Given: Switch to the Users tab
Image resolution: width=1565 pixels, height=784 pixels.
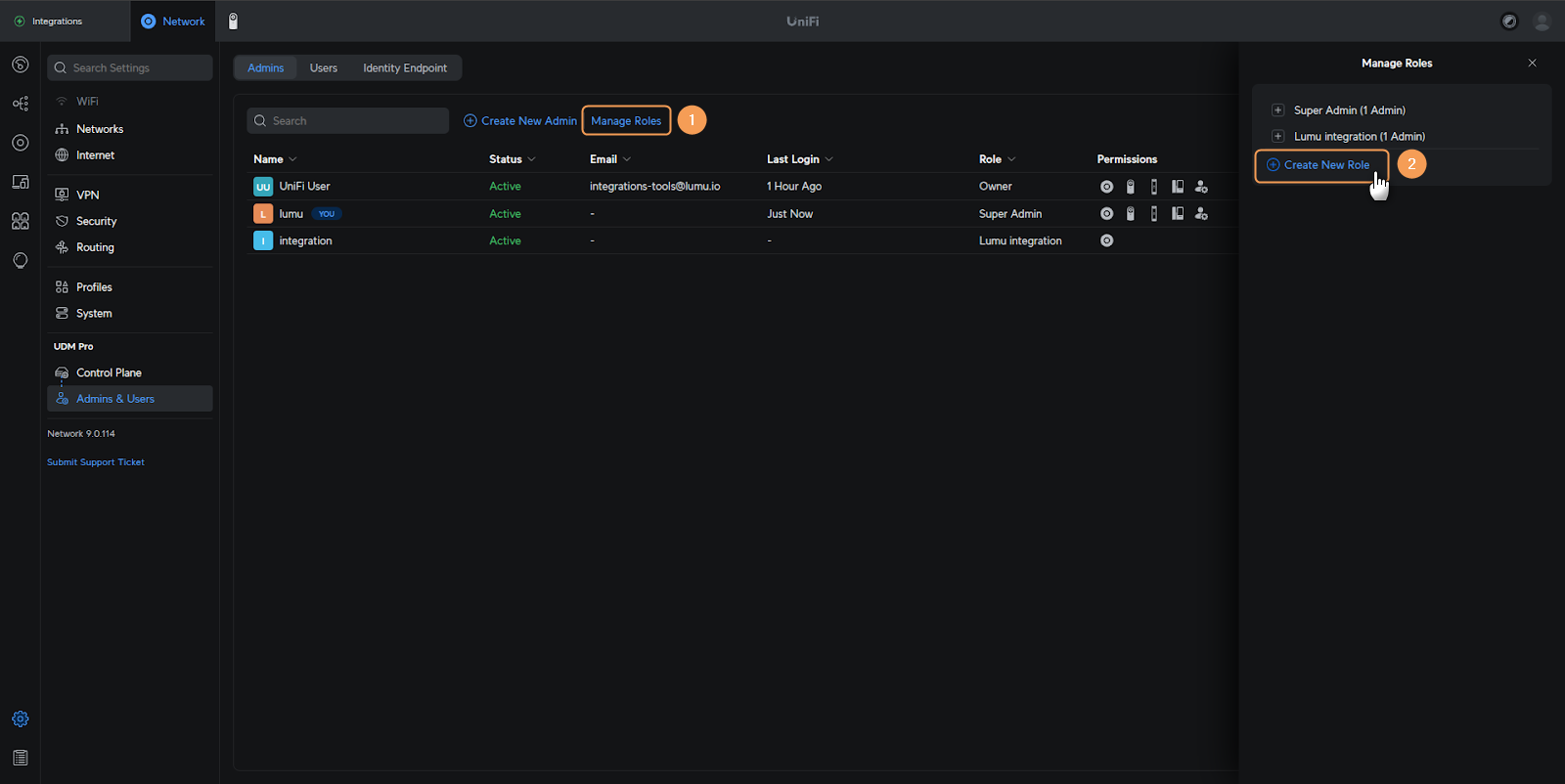Looking at the screenshot, I should [x=323, y=68].
